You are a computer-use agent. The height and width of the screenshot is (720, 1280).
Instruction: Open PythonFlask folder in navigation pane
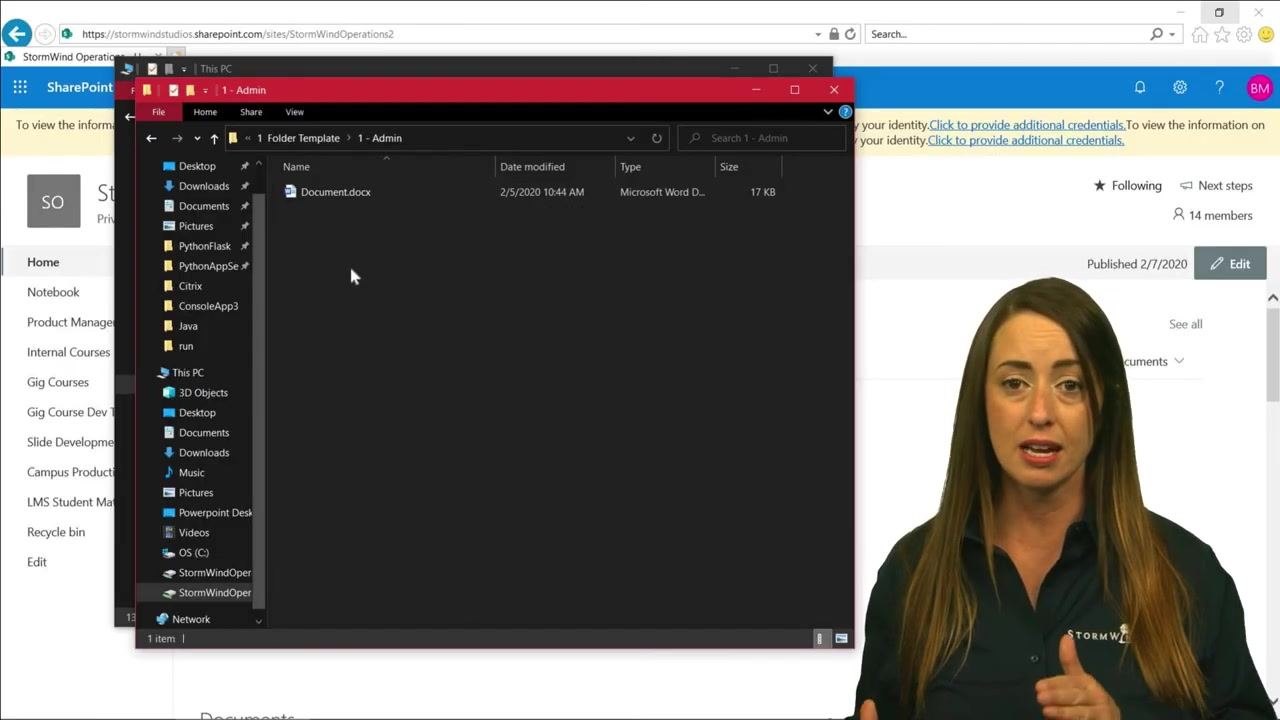[205, 246]
